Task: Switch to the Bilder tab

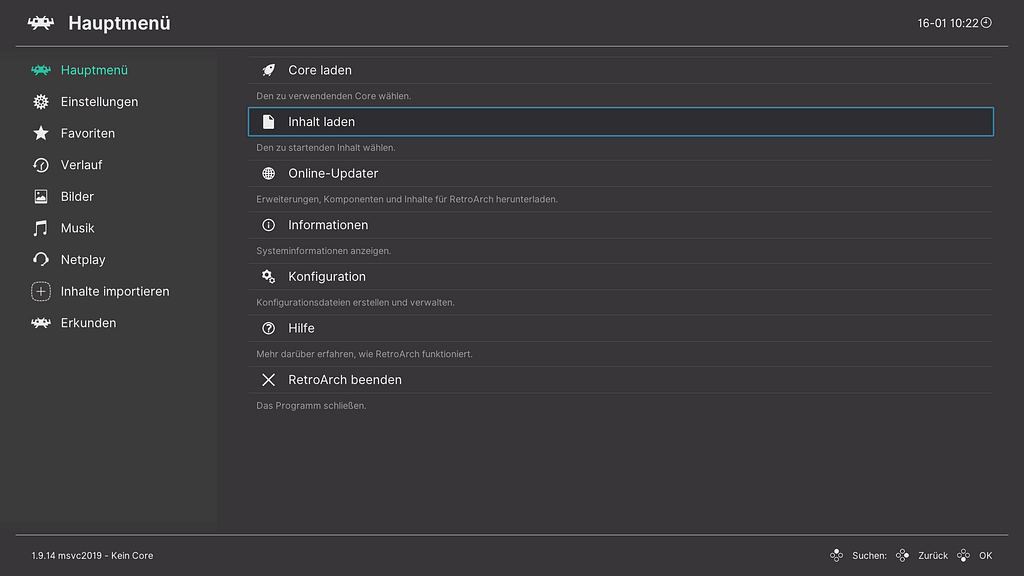Action: [x=77, y=197]
